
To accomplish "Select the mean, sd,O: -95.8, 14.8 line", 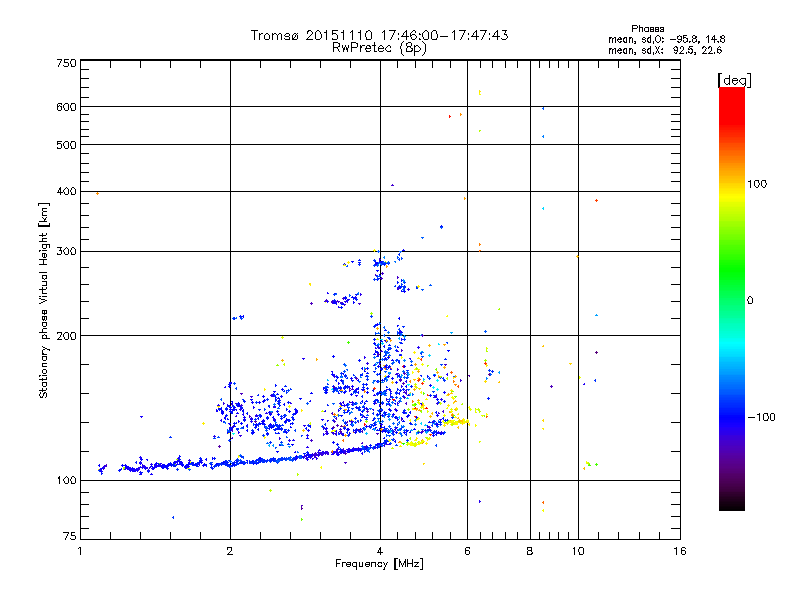I will [x=666, y=39].
